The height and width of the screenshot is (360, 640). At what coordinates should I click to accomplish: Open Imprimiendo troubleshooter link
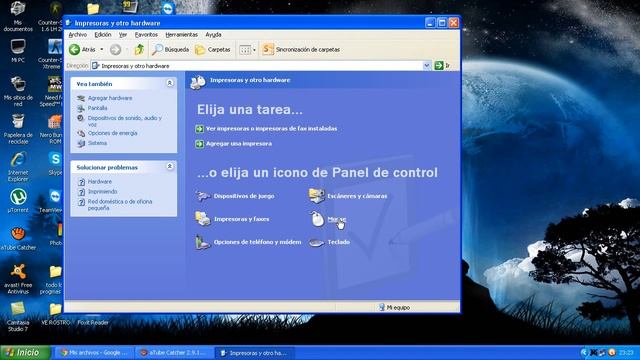tap(102, 191)
